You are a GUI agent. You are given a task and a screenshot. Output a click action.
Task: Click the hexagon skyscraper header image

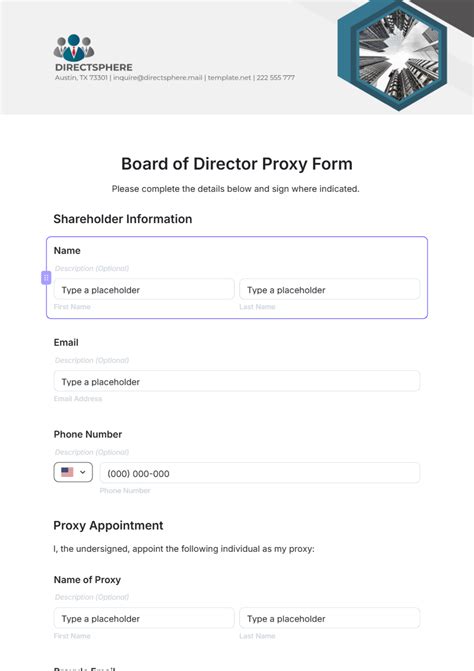(393, 56)
